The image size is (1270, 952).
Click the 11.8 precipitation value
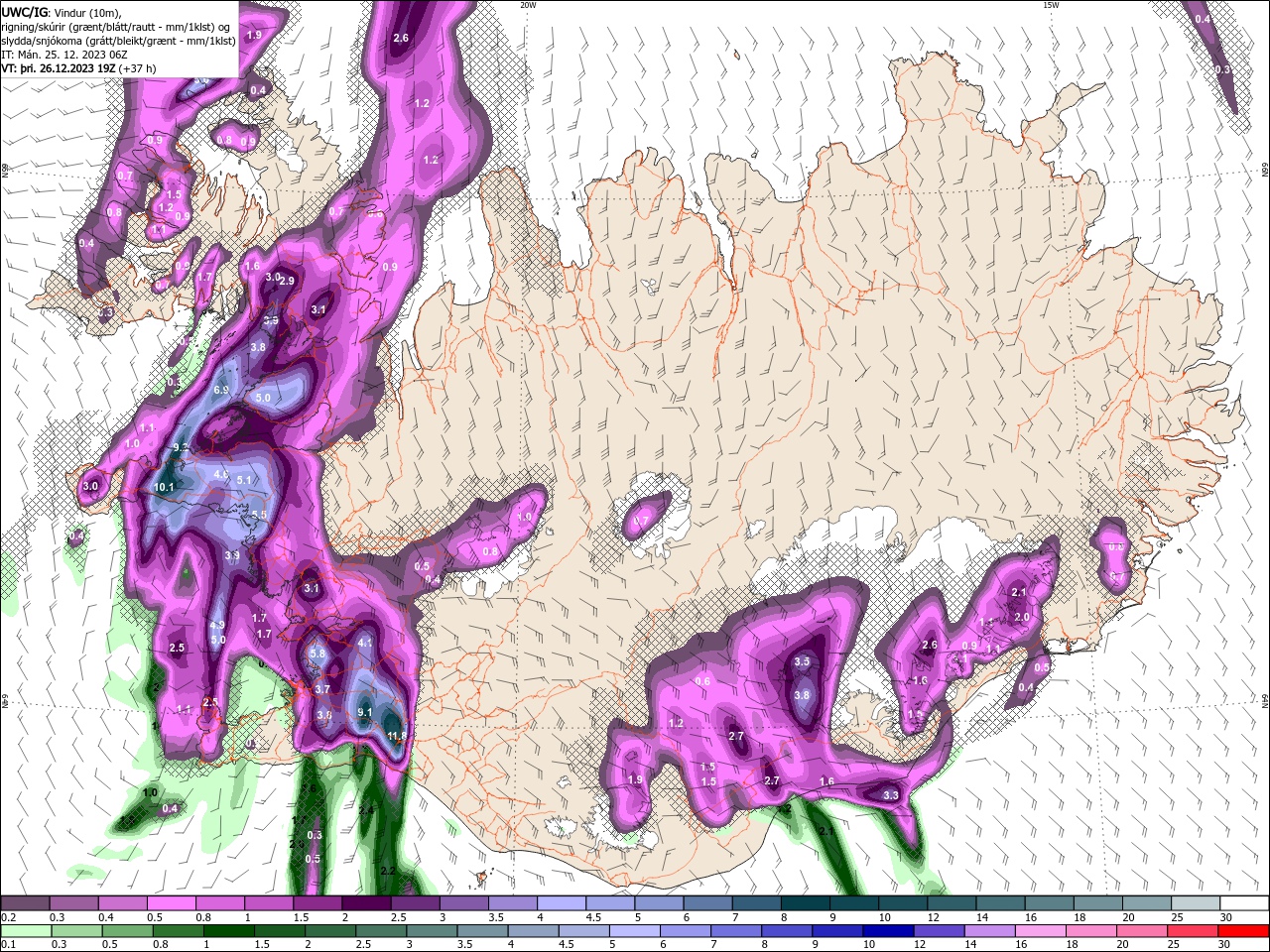click(397, 735)
